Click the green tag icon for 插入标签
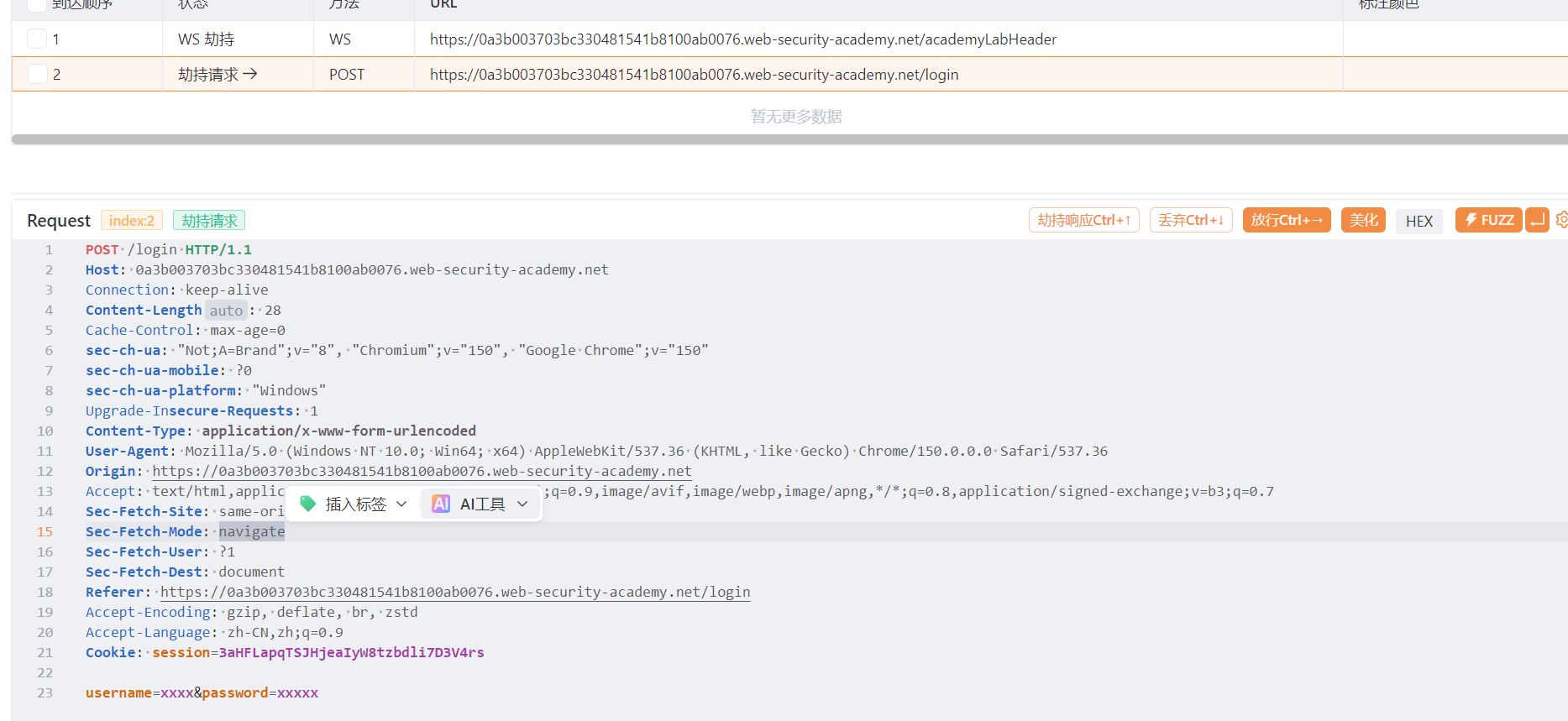The width and height of the screenshot is (1568, 721). point(308,504)
